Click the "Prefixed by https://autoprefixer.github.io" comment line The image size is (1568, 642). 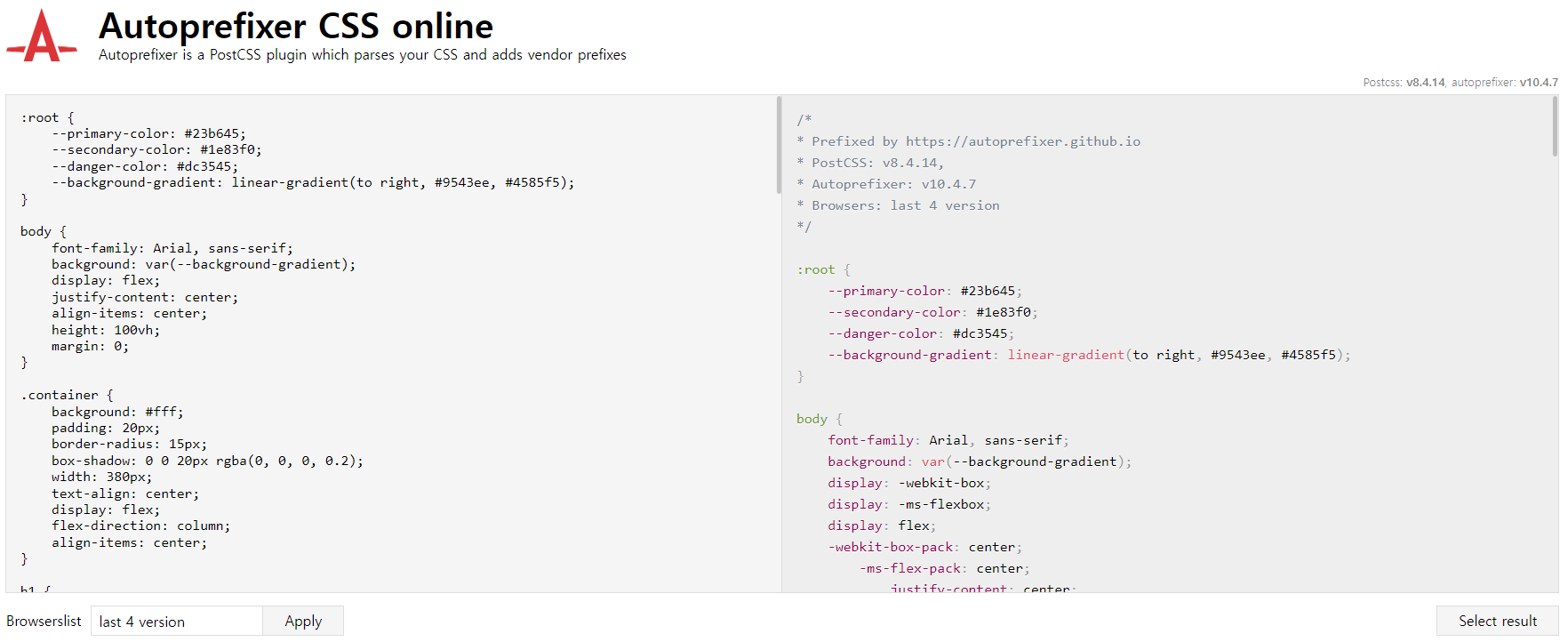click(975, 141)
